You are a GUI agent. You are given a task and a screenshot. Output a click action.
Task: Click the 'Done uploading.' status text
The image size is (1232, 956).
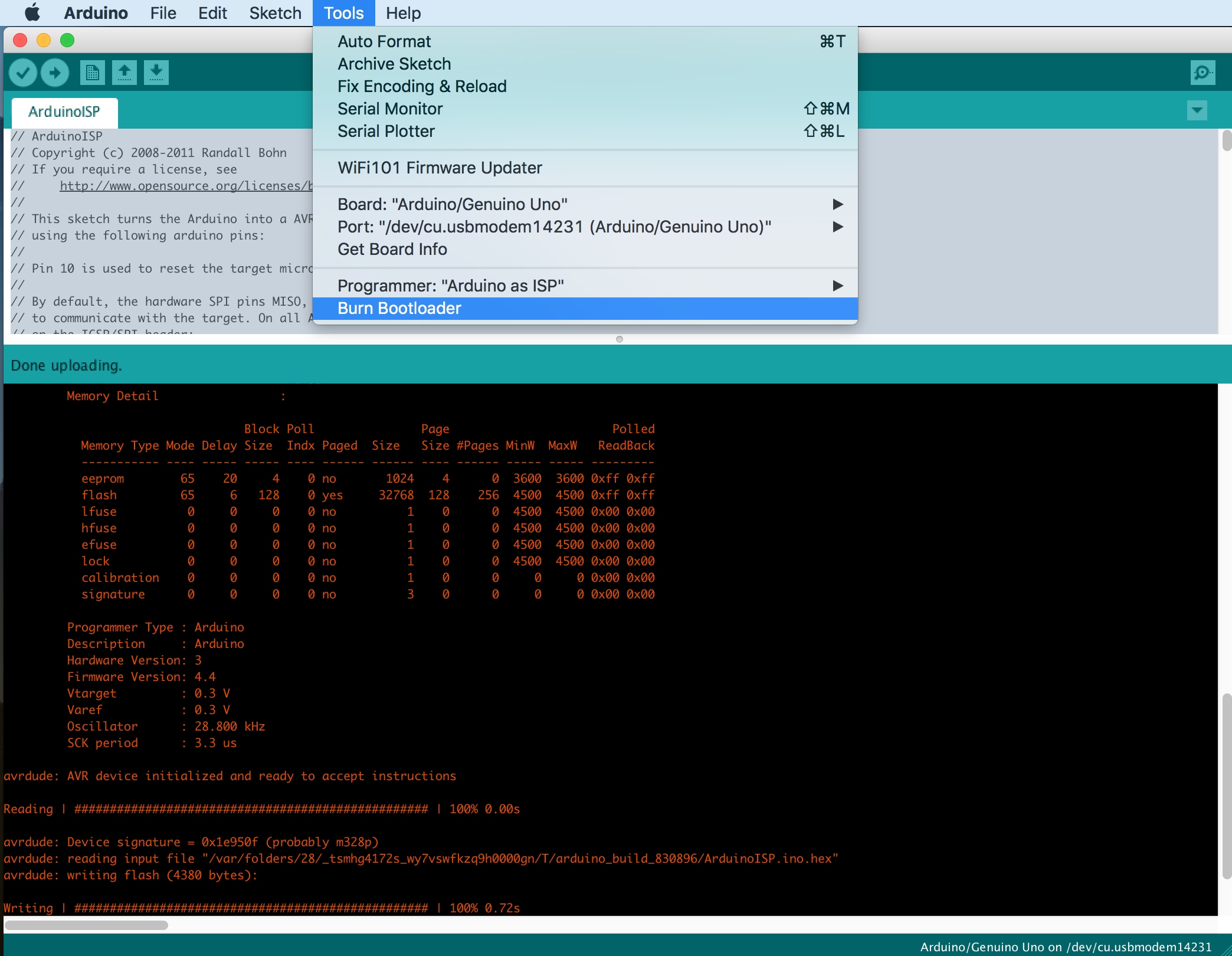[66, 366]
